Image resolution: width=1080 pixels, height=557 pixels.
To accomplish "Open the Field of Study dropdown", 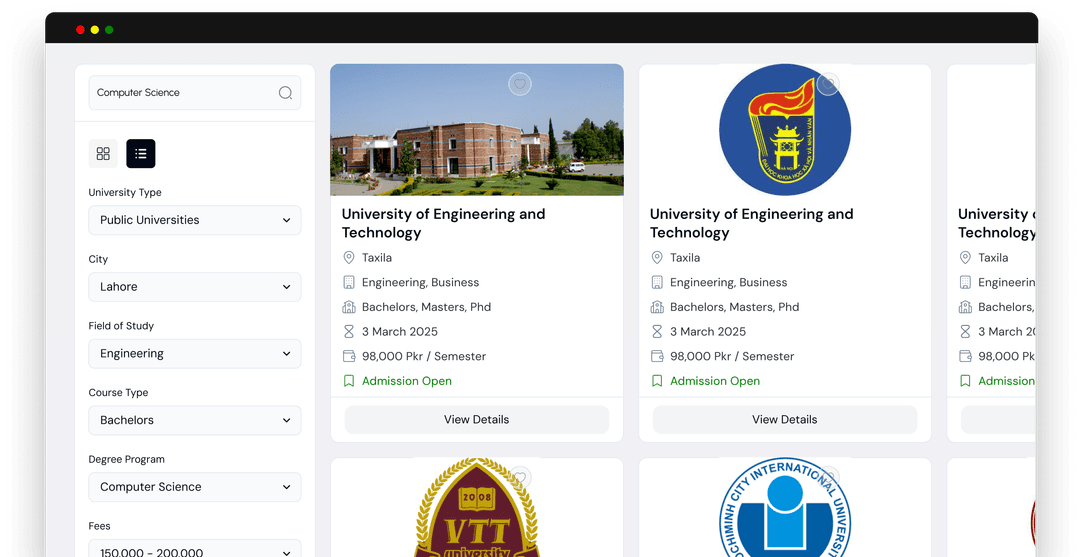I will tap(194, 354).
